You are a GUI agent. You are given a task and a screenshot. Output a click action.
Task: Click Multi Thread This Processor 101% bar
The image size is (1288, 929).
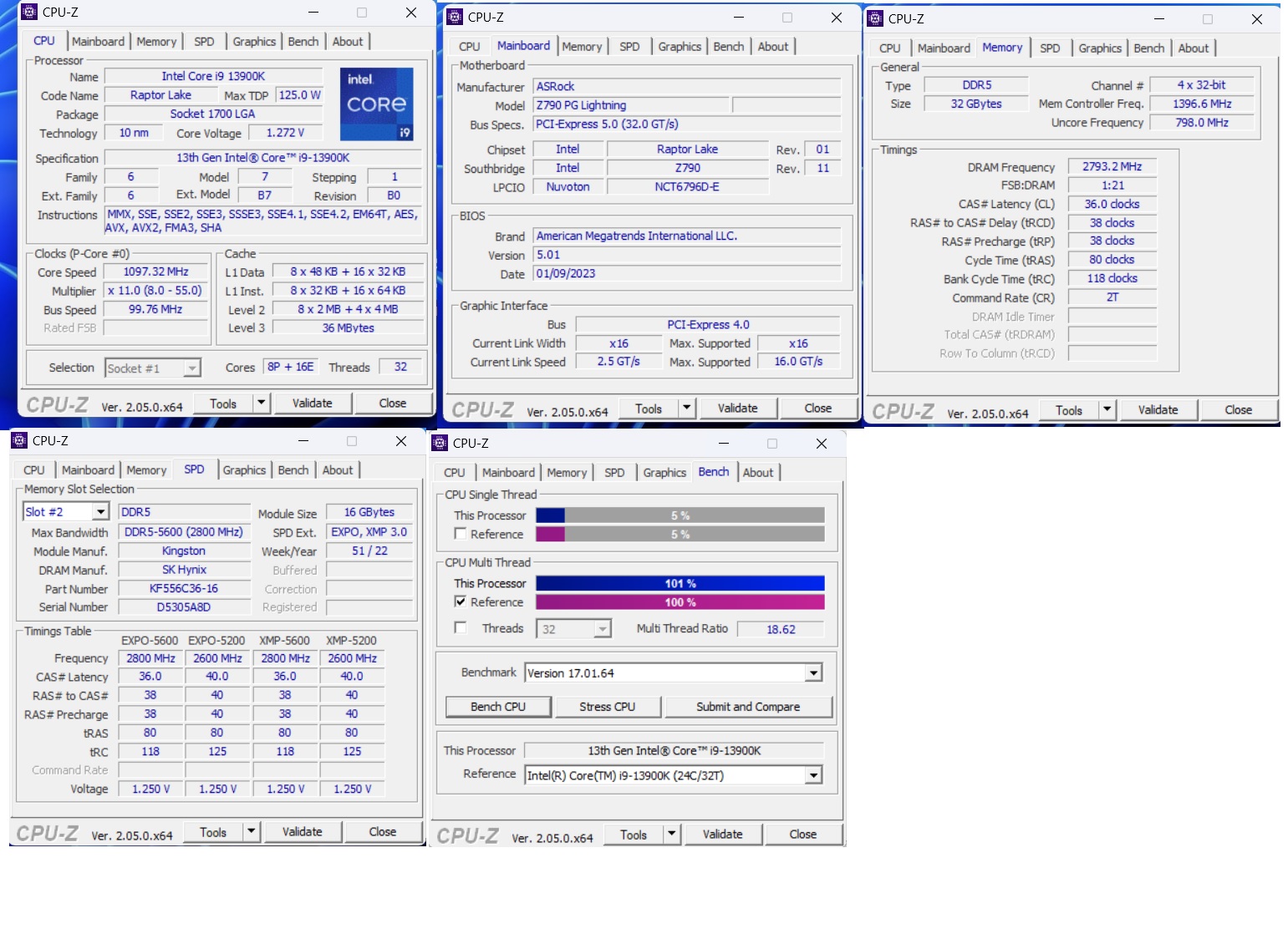pyautogui.click(x=680, y=583)
